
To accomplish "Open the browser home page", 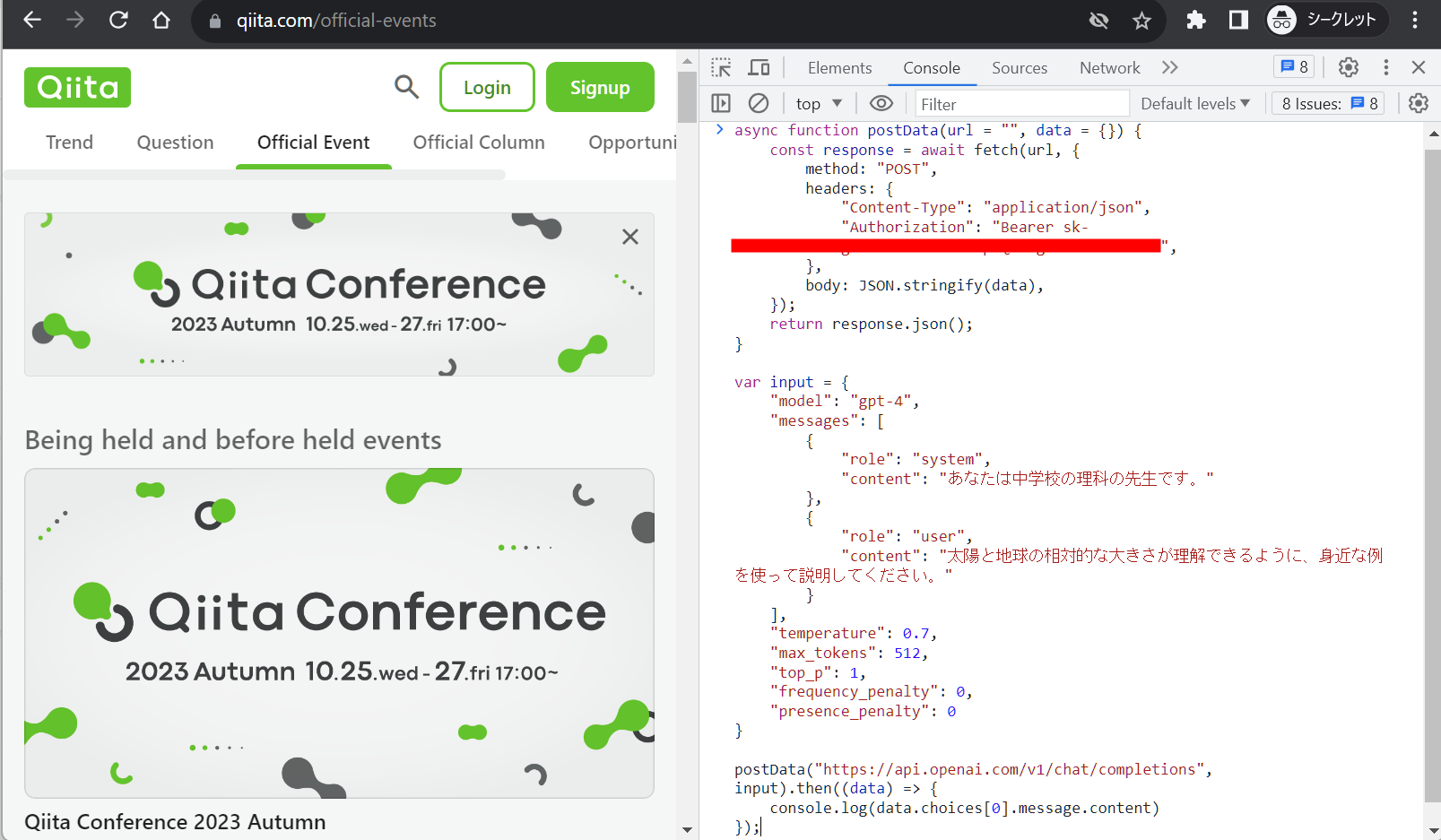I will pos(161,20).
